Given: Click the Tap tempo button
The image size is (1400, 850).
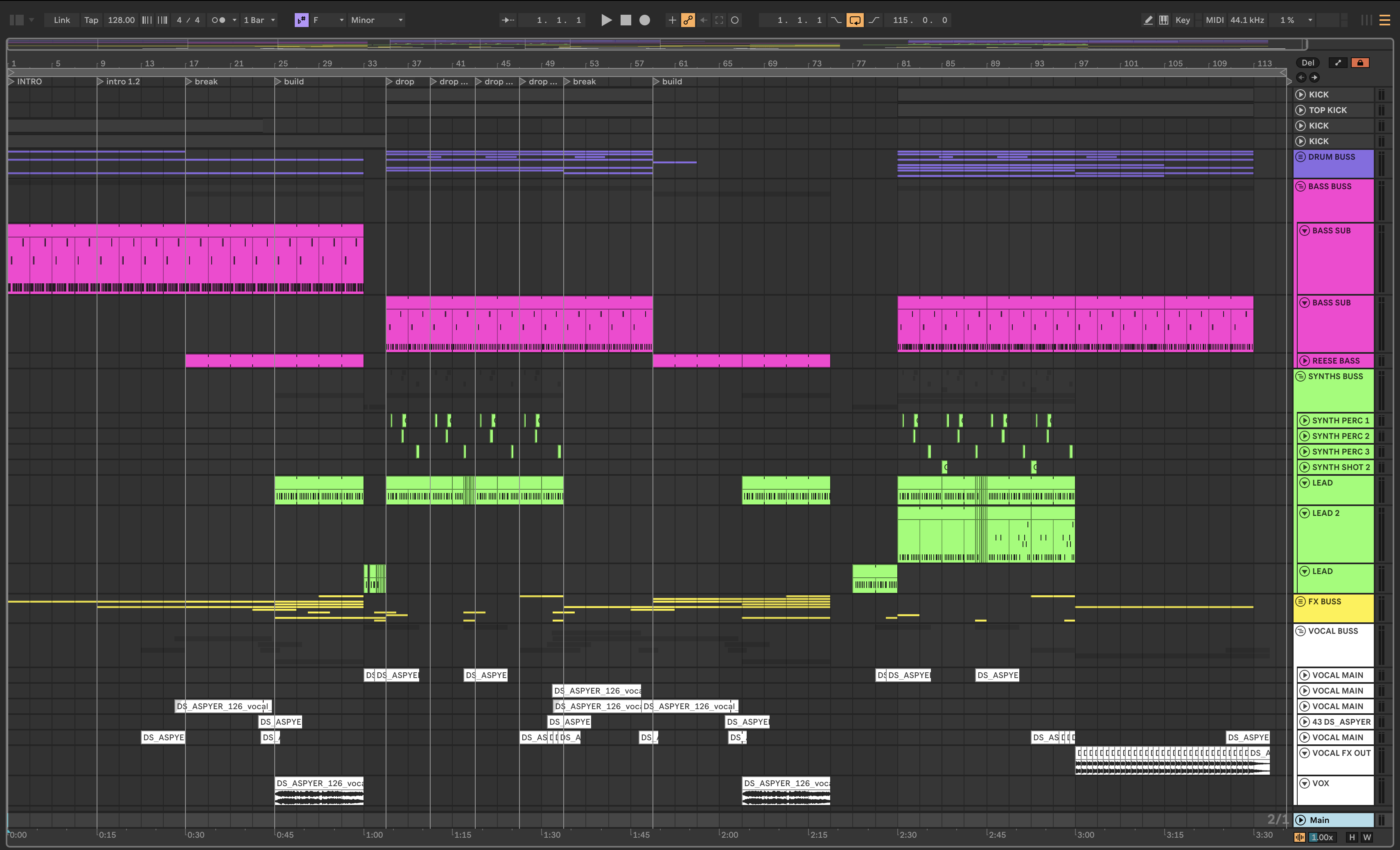Looking at the screenshot, I should [91, 20].
